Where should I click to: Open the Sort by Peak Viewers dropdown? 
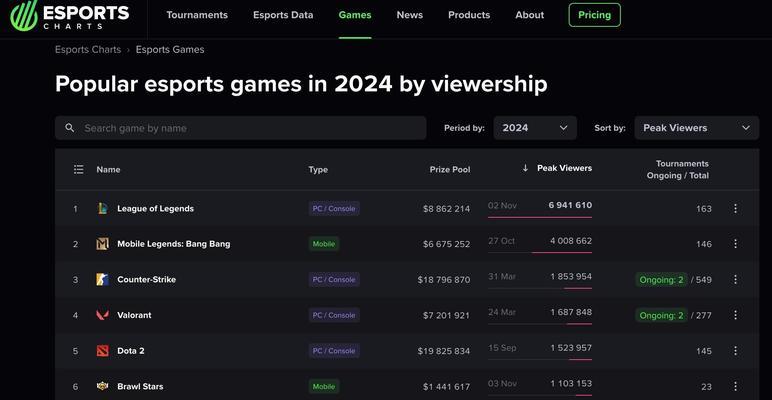point(697,128)
